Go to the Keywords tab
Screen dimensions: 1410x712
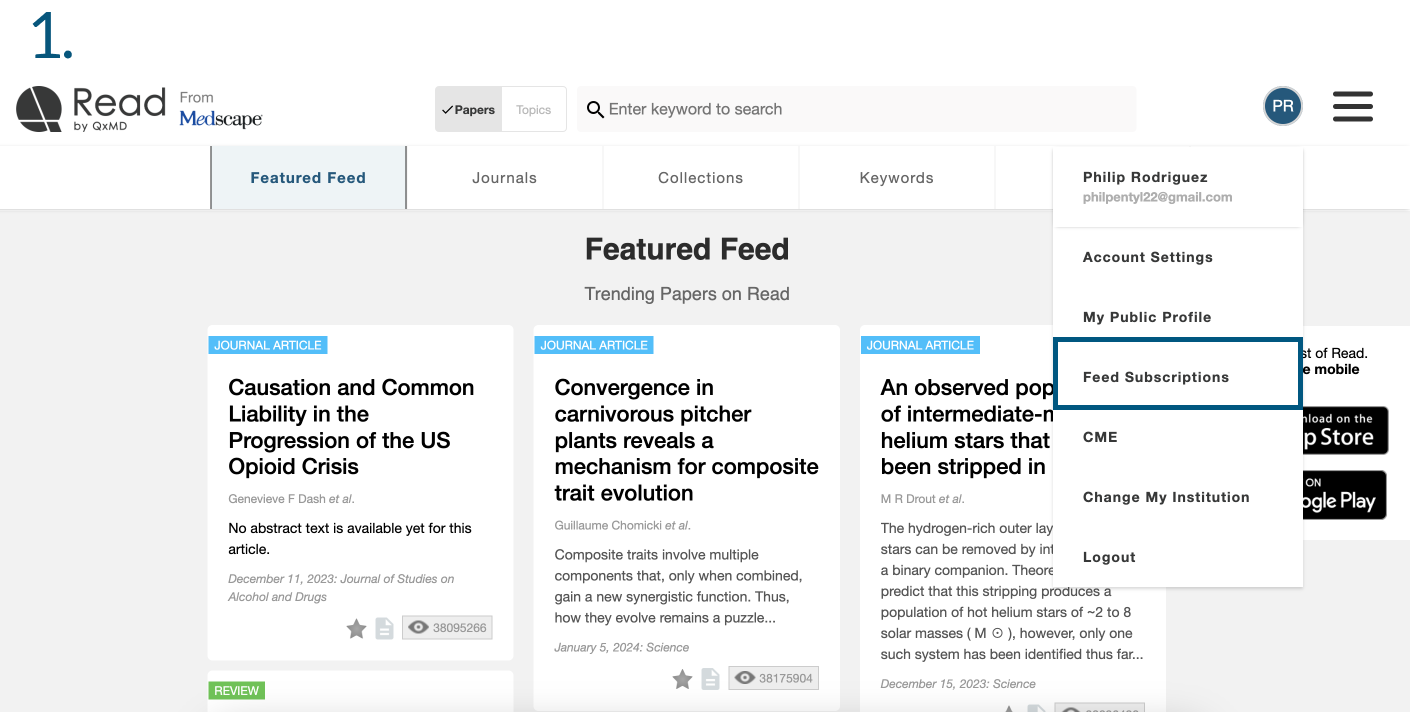point(896,178)
